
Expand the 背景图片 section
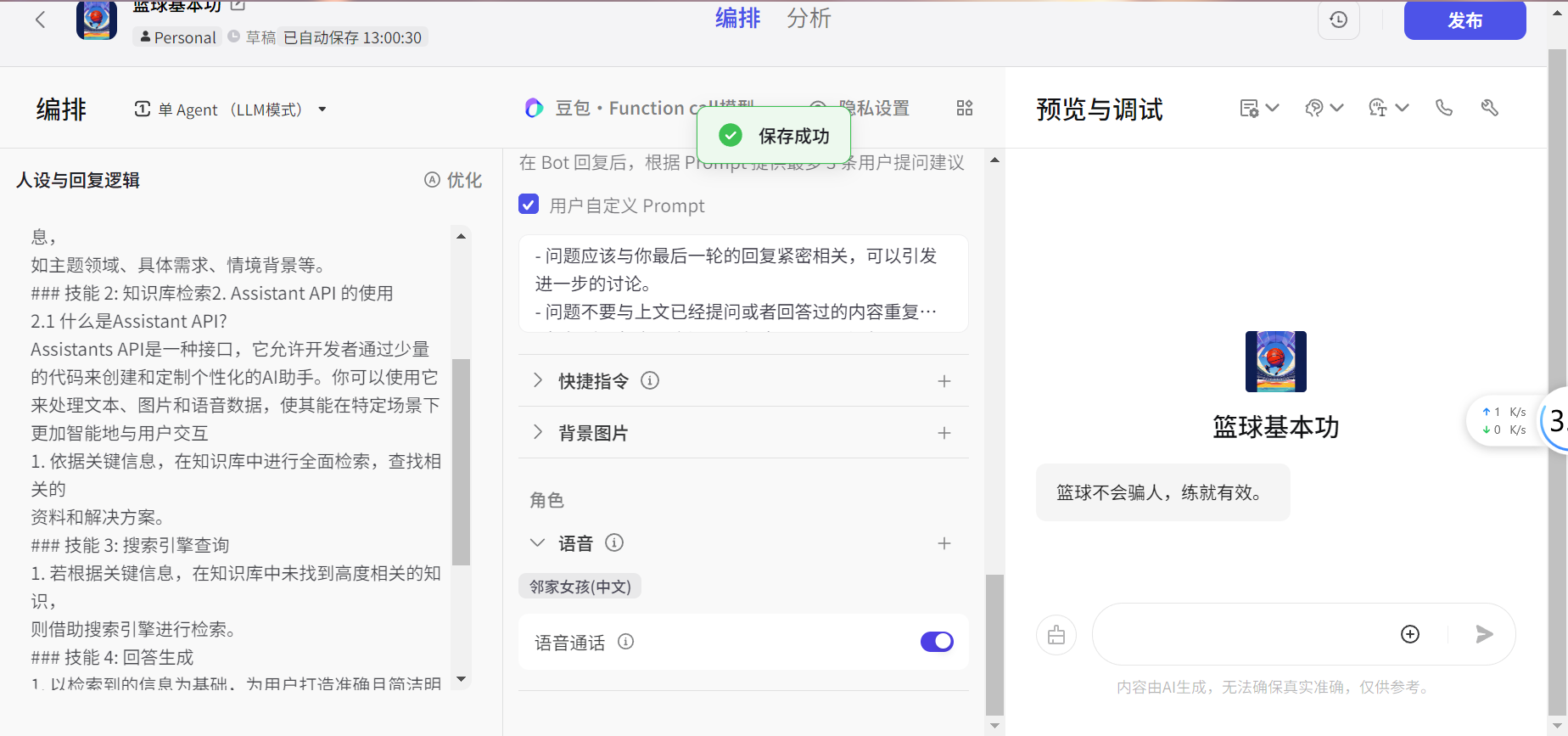537,432
